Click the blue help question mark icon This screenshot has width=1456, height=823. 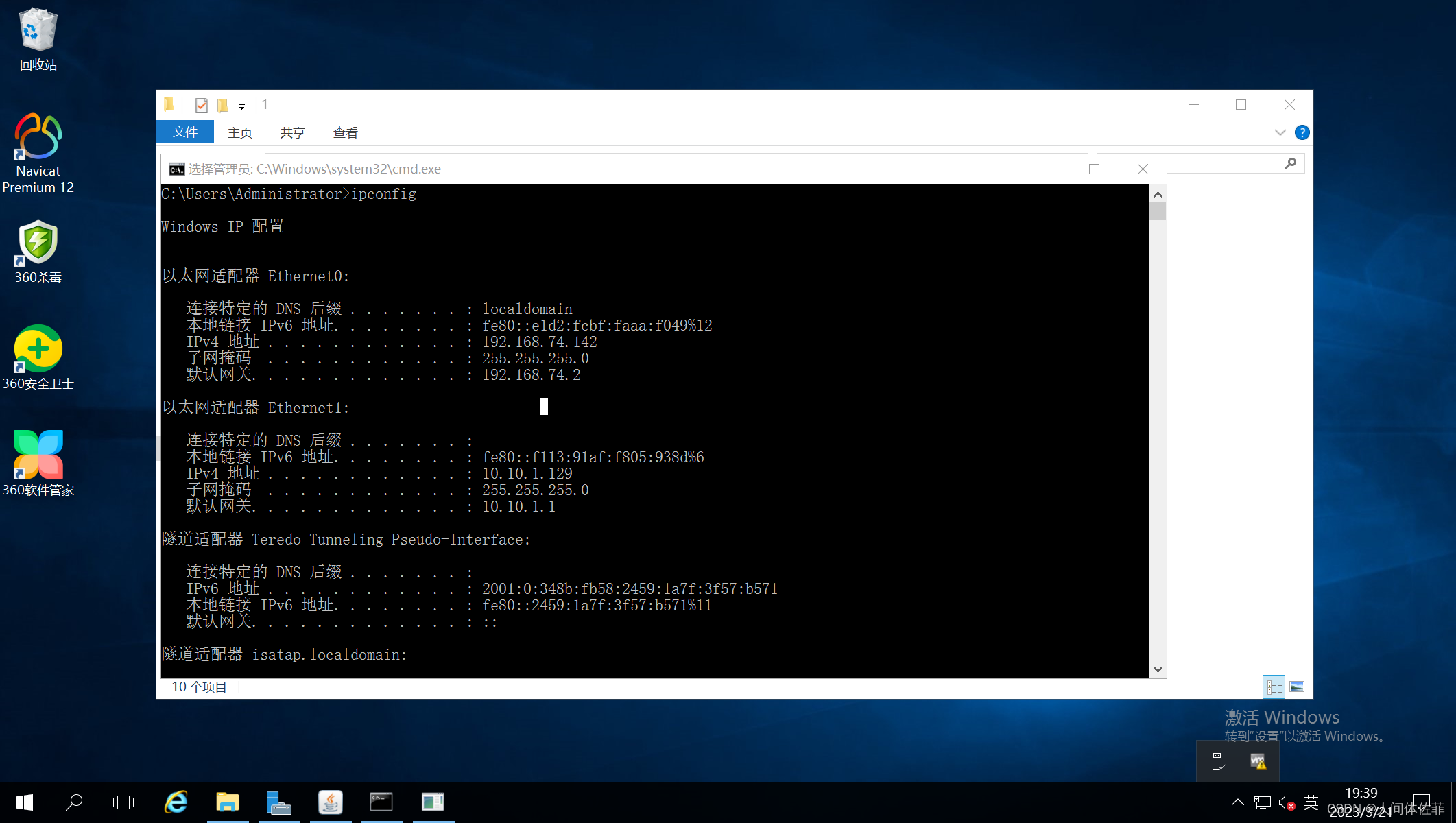(x=1302, y=132)
